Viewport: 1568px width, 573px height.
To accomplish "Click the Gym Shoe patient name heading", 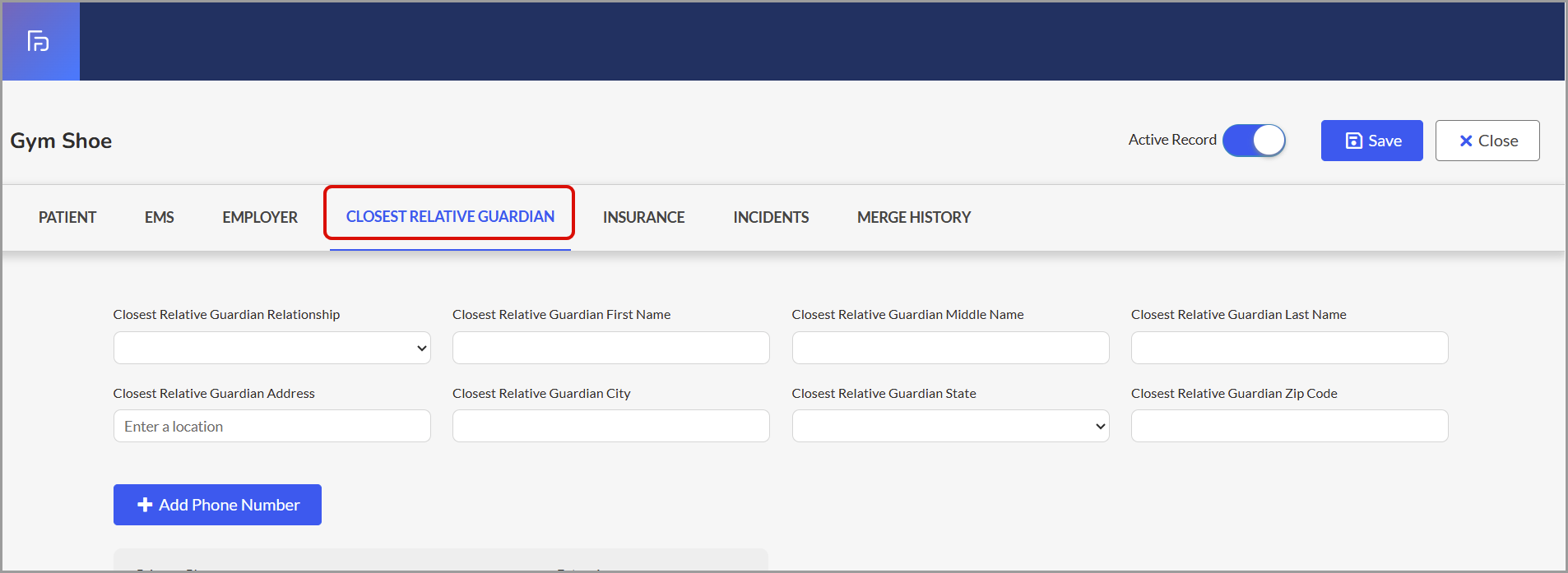I will pyautogui.click(x=61, y=141).
